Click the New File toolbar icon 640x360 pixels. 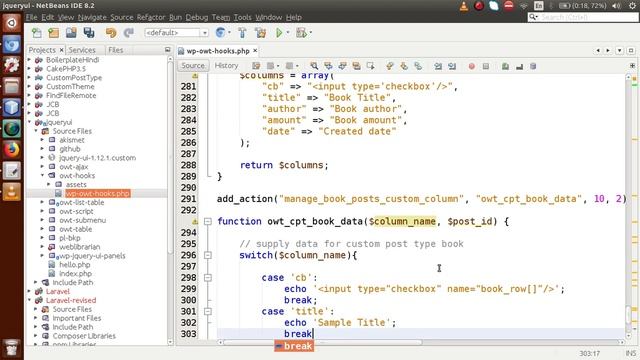[x=37, y=33]
